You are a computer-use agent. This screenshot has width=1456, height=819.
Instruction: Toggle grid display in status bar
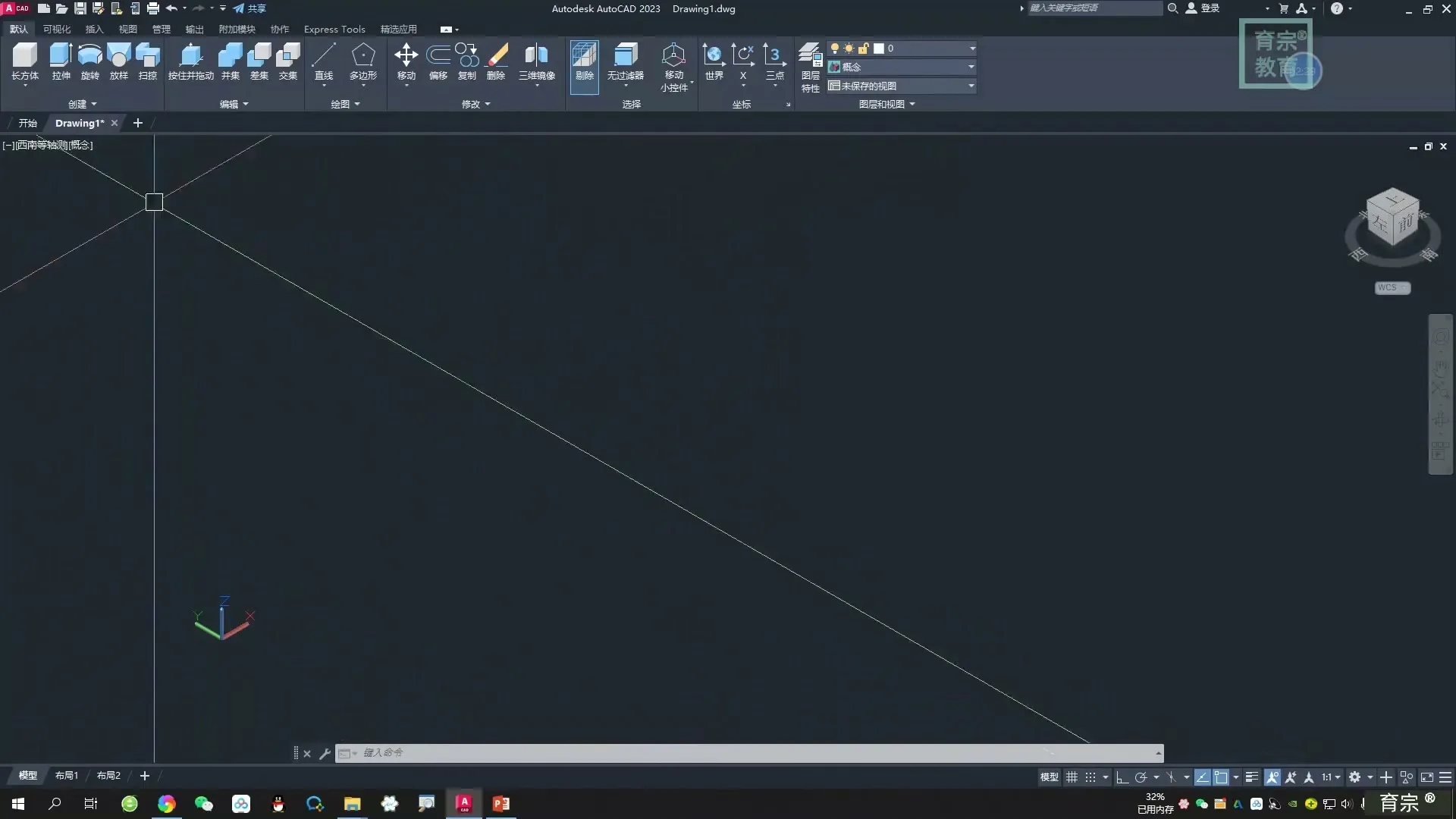pyautogui.click(x=1072, y=777)
